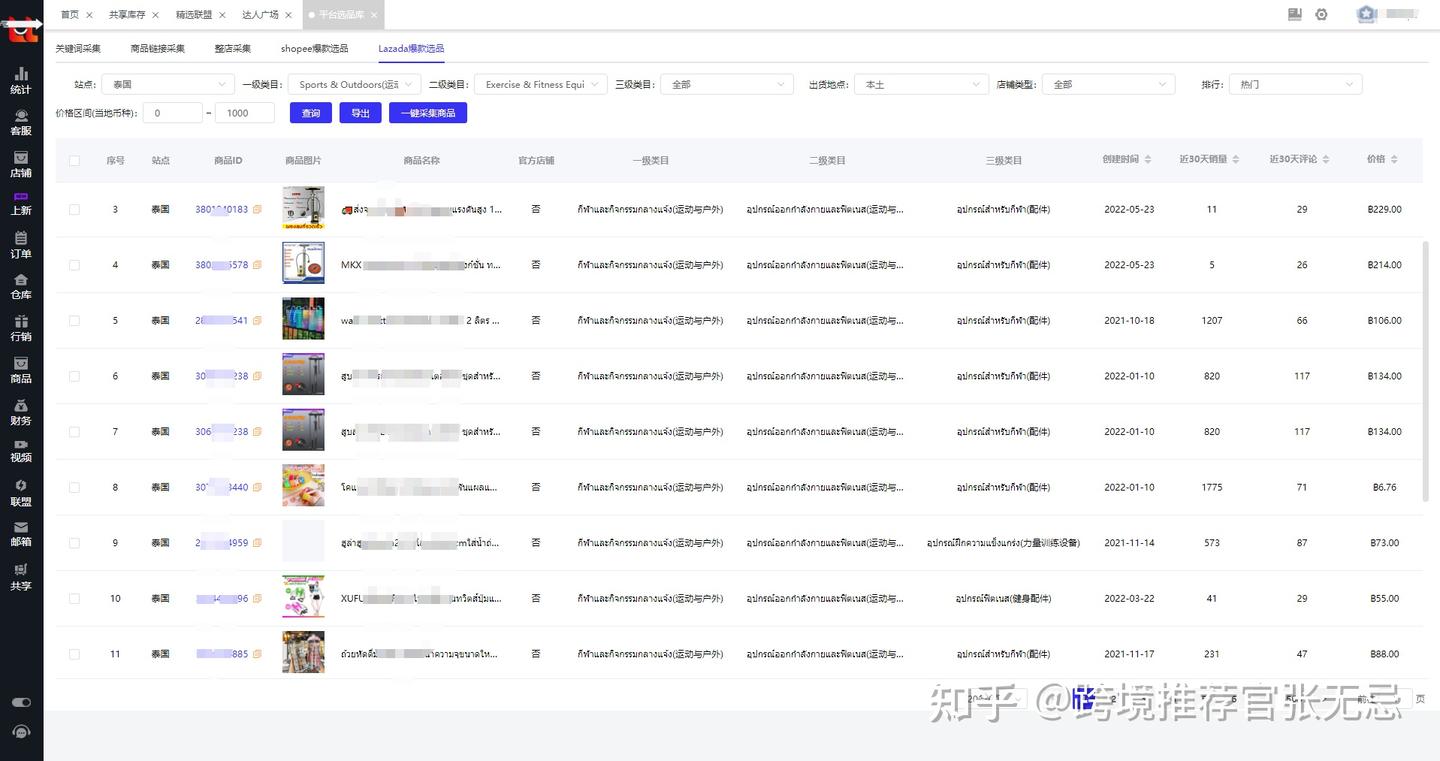Select the checkbox for row 5
Image resolution: width=1440 pixels, height=761 pixels.
[x=73, y=319]
